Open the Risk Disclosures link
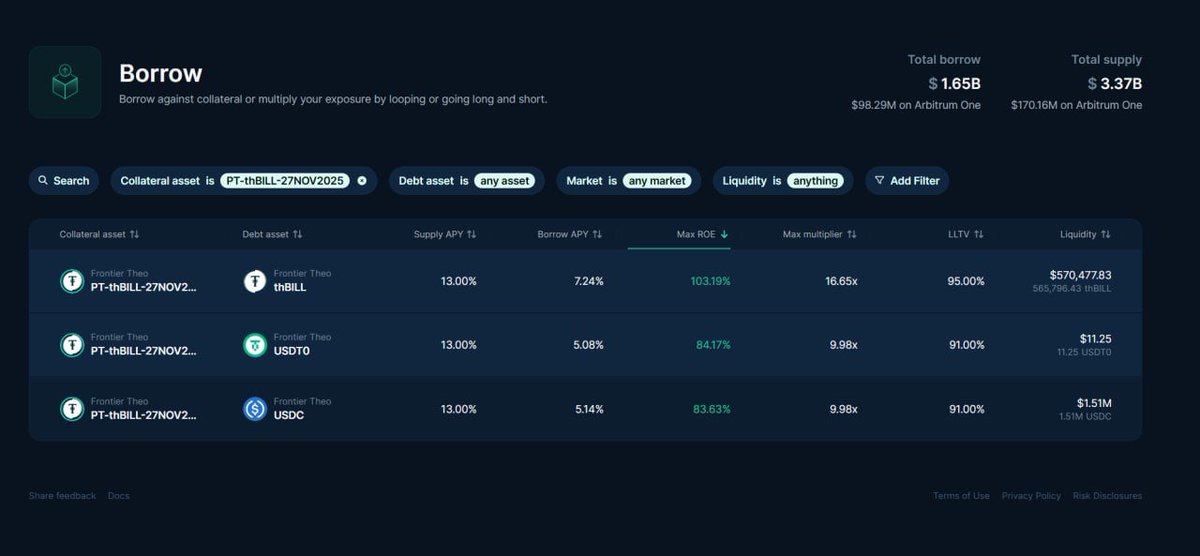 point(1107,496)
